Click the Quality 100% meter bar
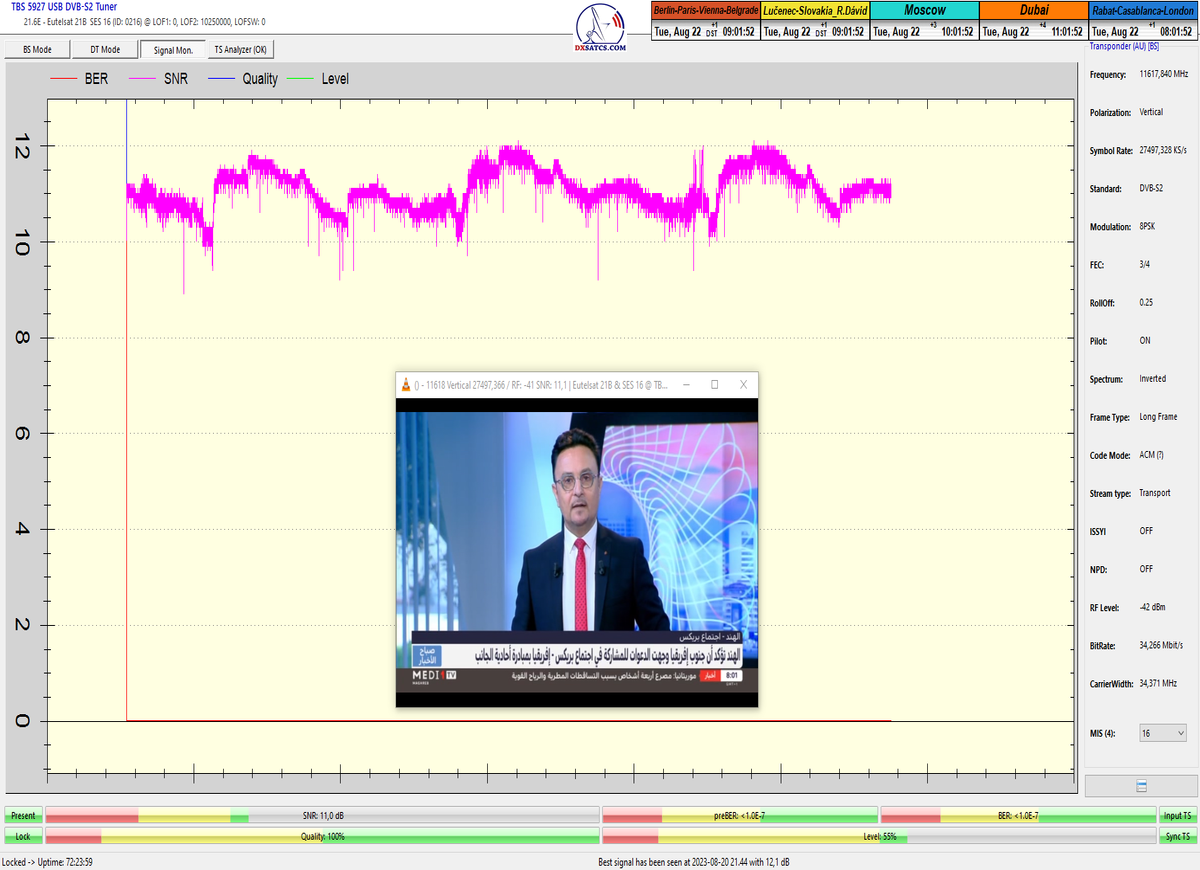 click(x=322, y=836)
